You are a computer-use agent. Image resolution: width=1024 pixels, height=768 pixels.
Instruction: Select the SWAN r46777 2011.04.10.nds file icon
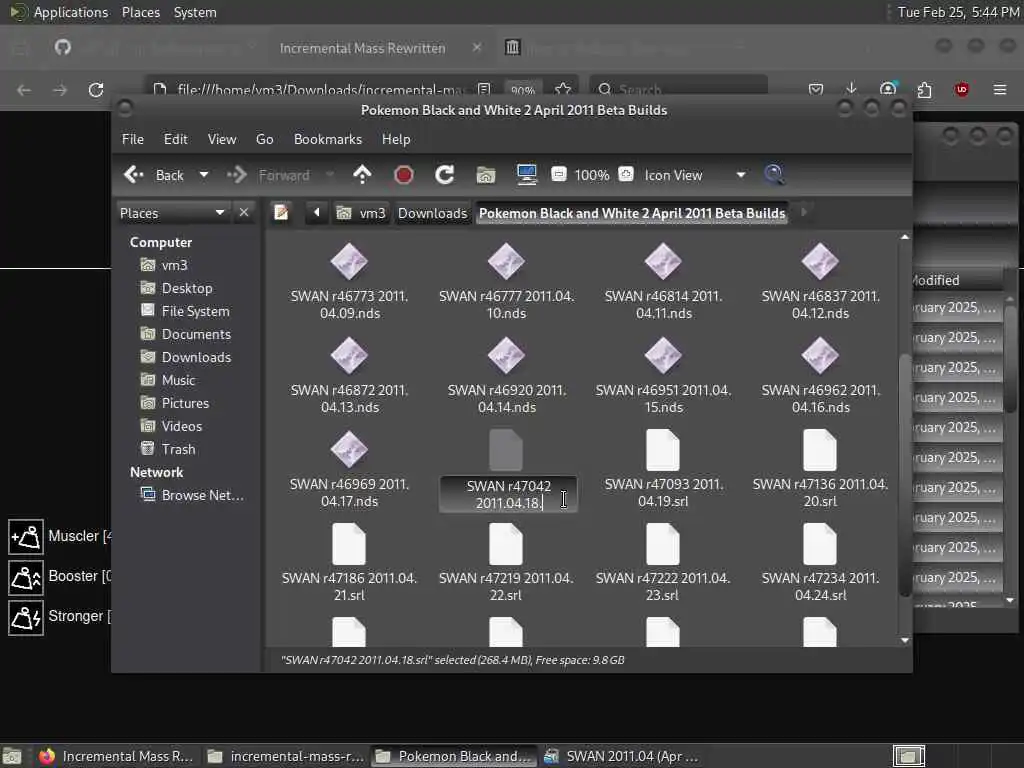[506, 262]
